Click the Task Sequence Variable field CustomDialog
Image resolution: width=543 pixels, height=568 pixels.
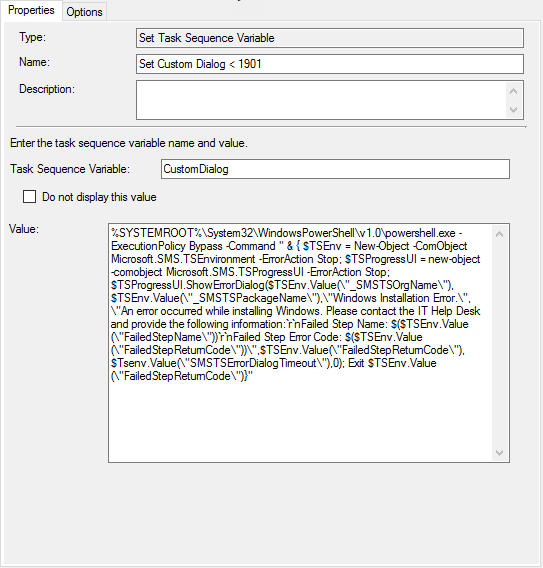click(335, 169)
